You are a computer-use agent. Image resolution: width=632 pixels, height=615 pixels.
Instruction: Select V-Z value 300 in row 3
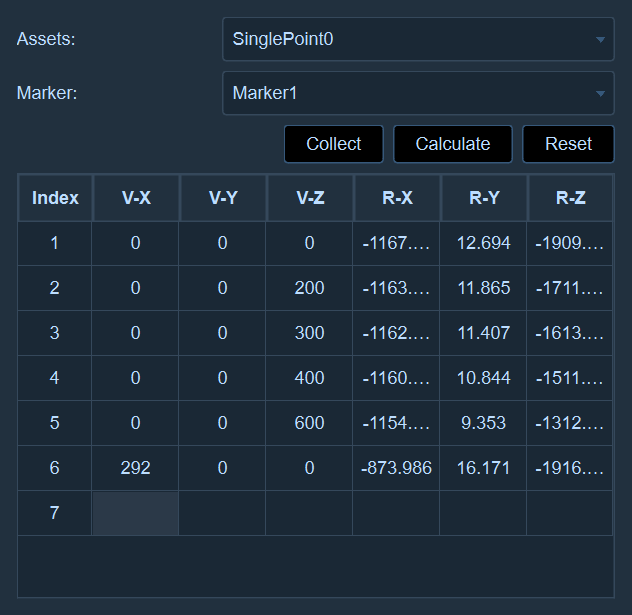point(309,333)
